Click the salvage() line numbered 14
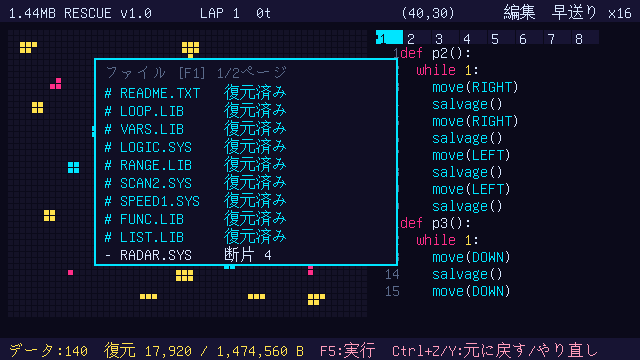The width and height of the screenshot is (640, 360). click(x=467, y=274)
